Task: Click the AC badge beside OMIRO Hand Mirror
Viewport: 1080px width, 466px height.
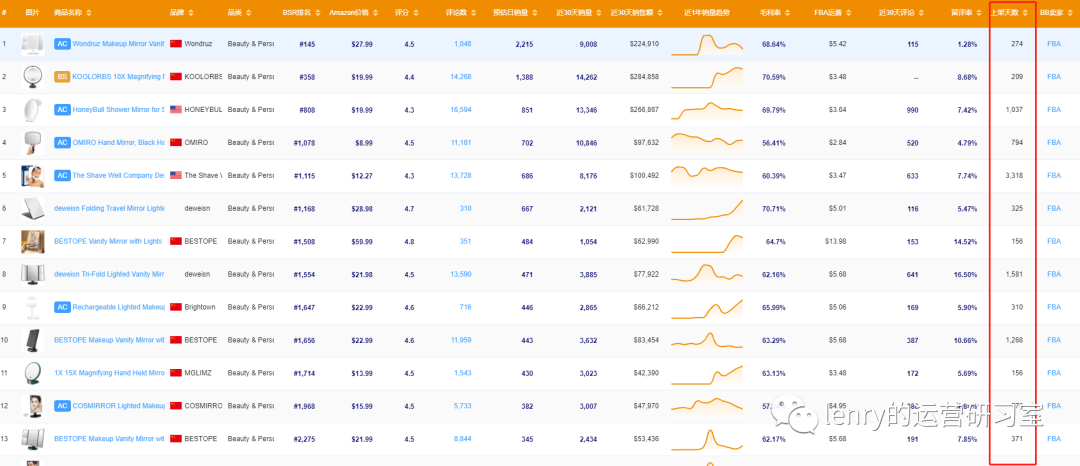Action: pos(62,142)
